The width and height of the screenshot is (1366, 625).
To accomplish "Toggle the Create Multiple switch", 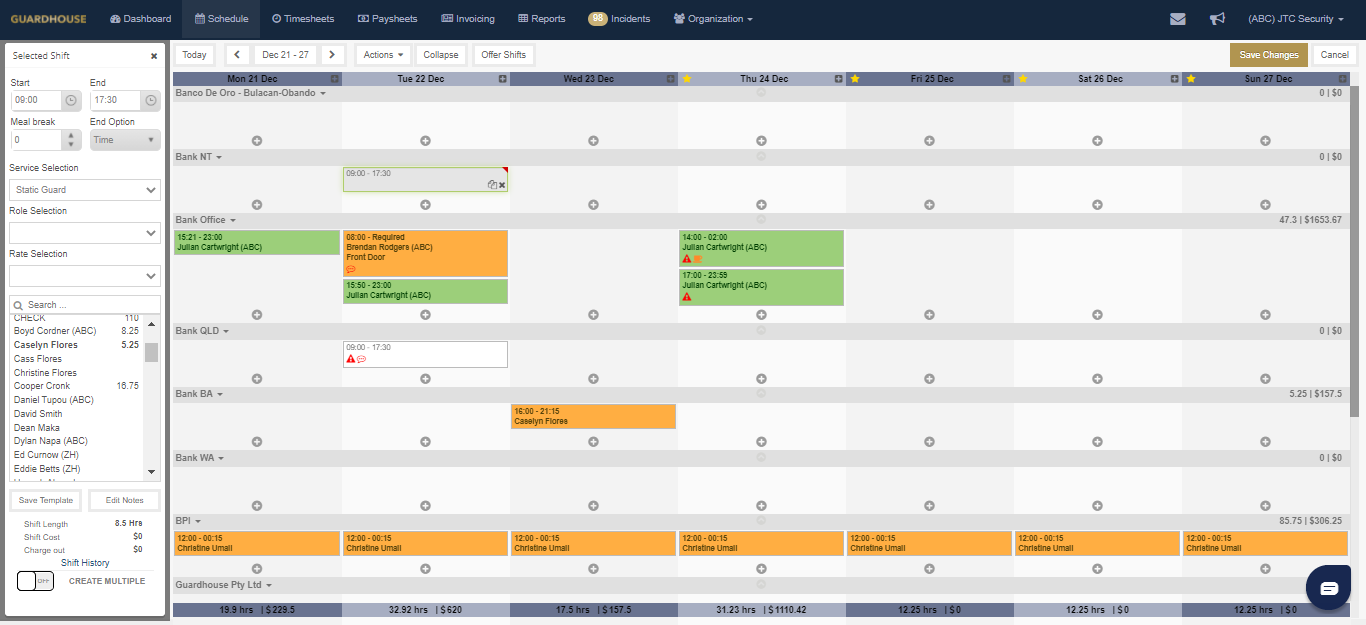I will 35,581.
